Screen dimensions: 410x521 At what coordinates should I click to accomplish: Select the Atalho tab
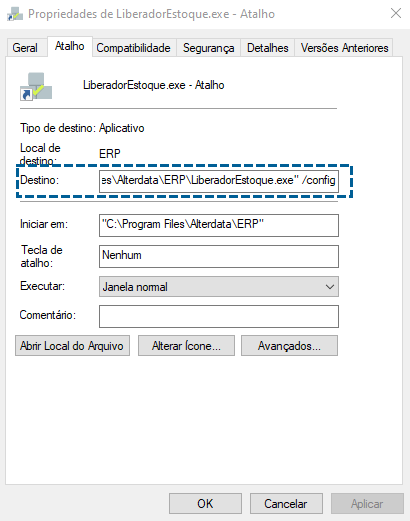69,46
